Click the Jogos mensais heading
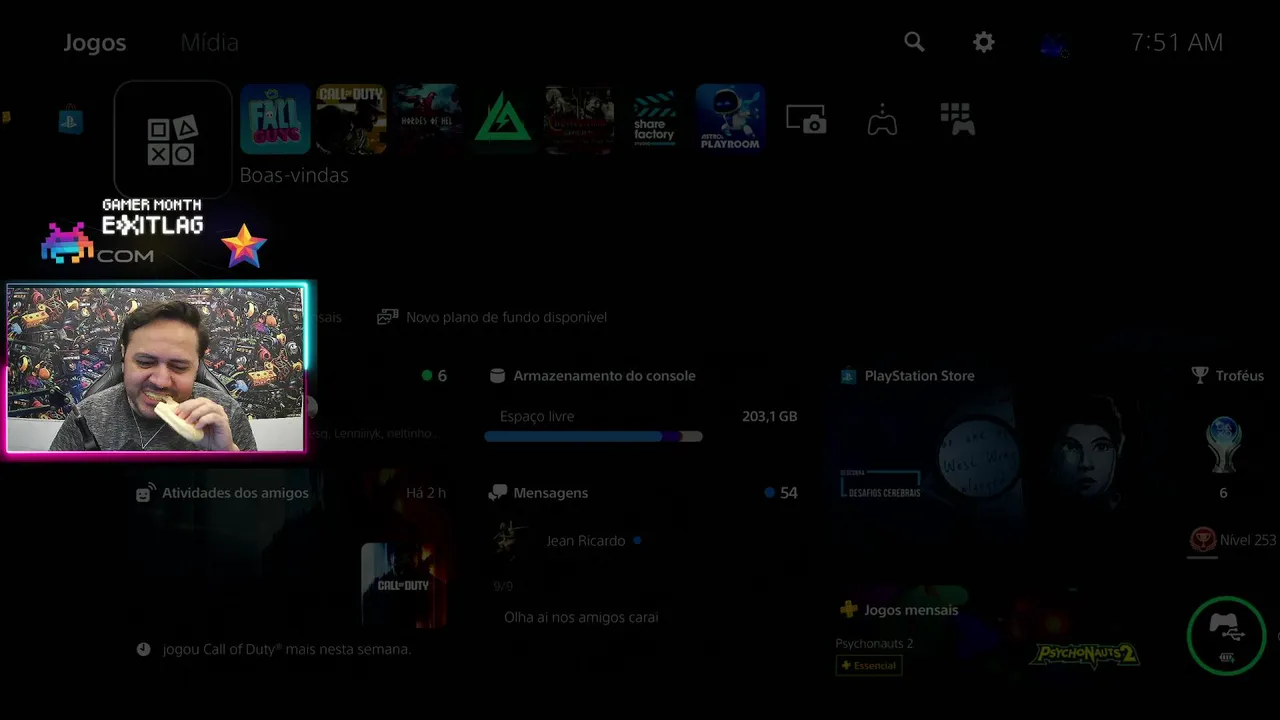1280x720 pixels. click(x=911, y=610)
